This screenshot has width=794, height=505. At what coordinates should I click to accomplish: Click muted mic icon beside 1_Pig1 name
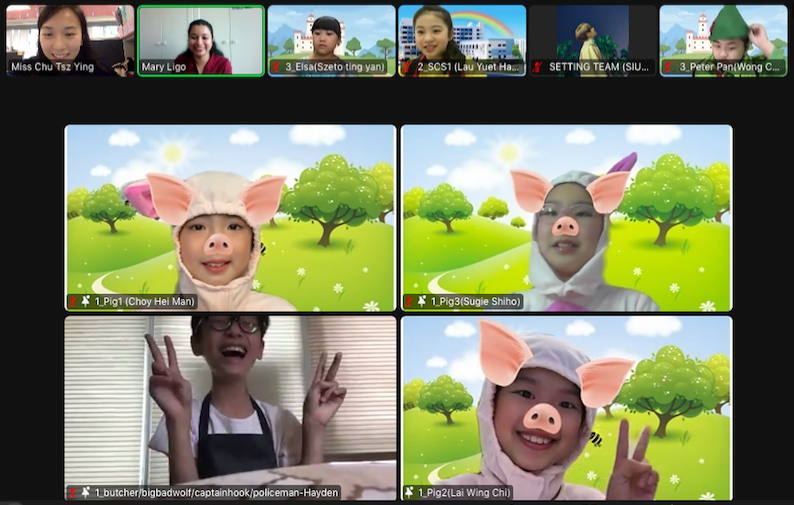point(73,301)
